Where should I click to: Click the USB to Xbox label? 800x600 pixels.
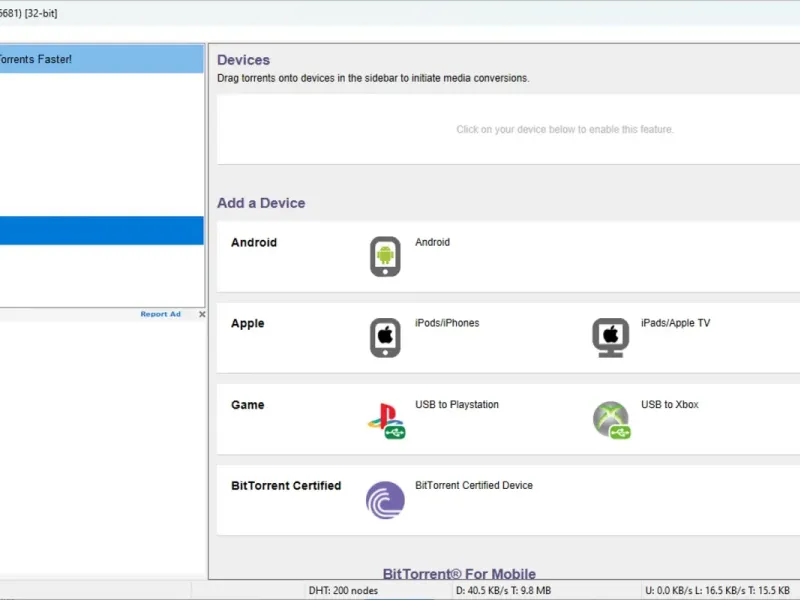[669, 405]
